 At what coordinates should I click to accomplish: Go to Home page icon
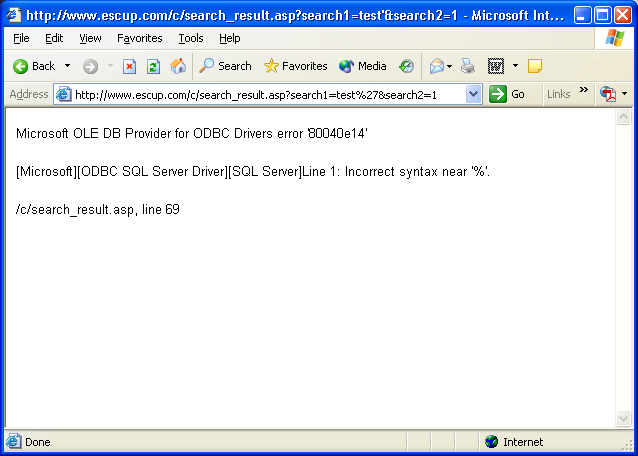pos(178,66)
